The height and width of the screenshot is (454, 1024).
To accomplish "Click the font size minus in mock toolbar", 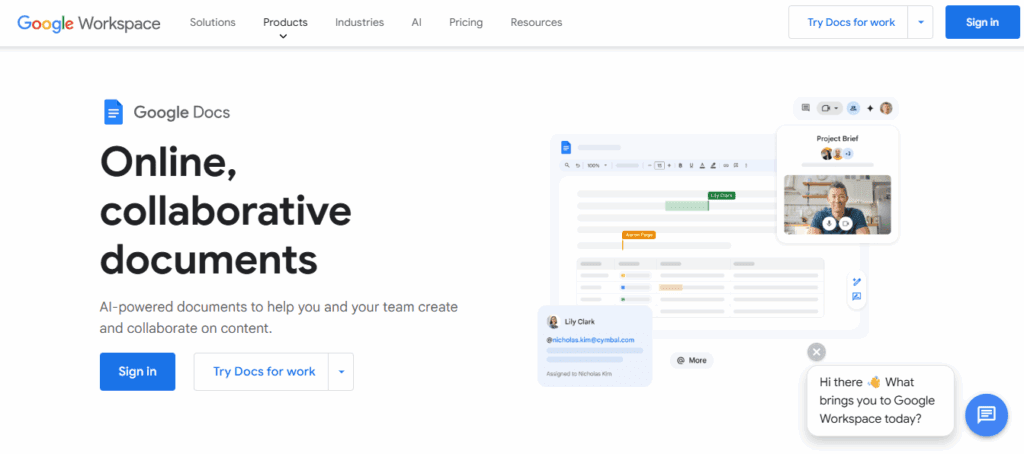I will [650, 165].
